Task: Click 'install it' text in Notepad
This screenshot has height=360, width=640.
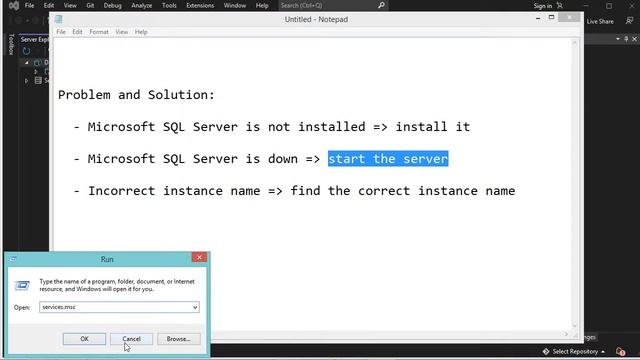Action: pos(433,127)
